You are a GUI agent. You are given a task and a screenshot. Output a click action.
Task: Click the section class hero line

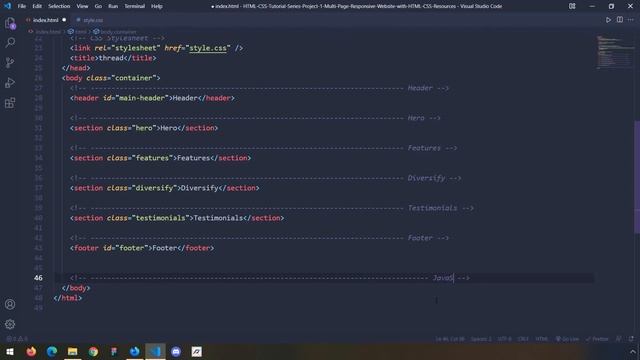pos(144,128)
